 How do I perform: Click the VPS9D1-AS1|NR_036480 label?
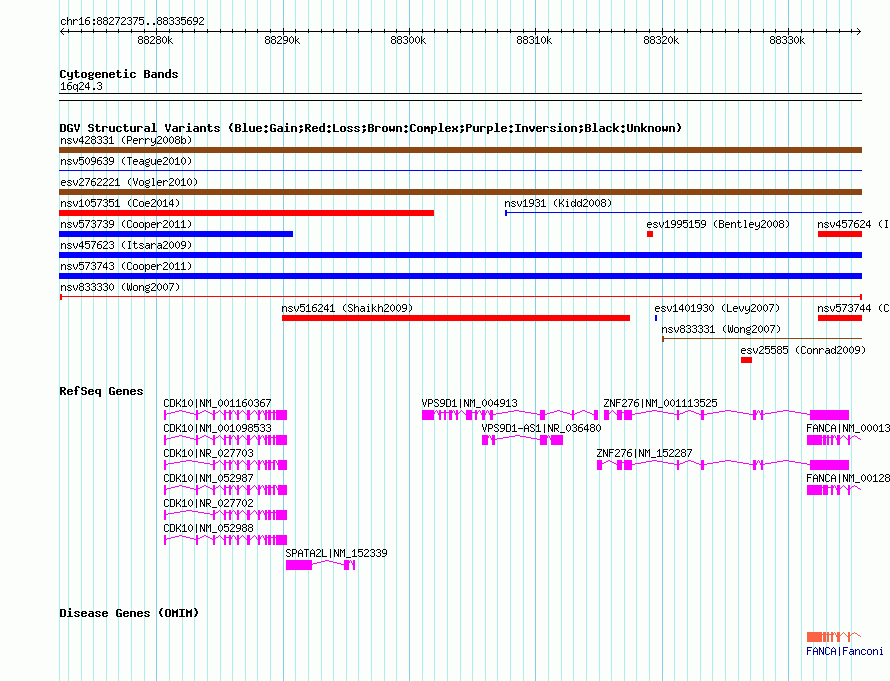(x=541, y=428)
